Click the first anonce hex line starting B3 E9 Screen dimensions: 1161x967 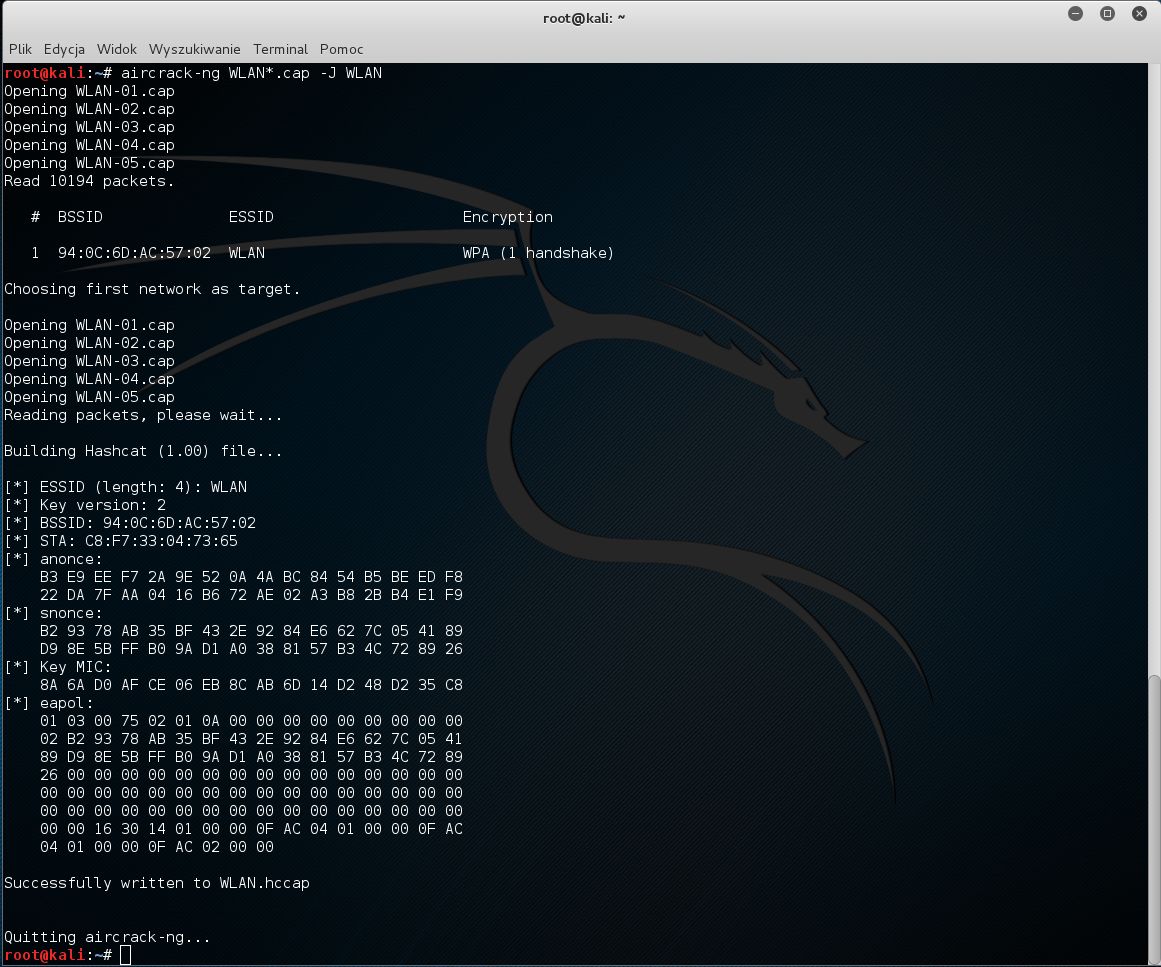pyautogui.click(x=251, y=577)
